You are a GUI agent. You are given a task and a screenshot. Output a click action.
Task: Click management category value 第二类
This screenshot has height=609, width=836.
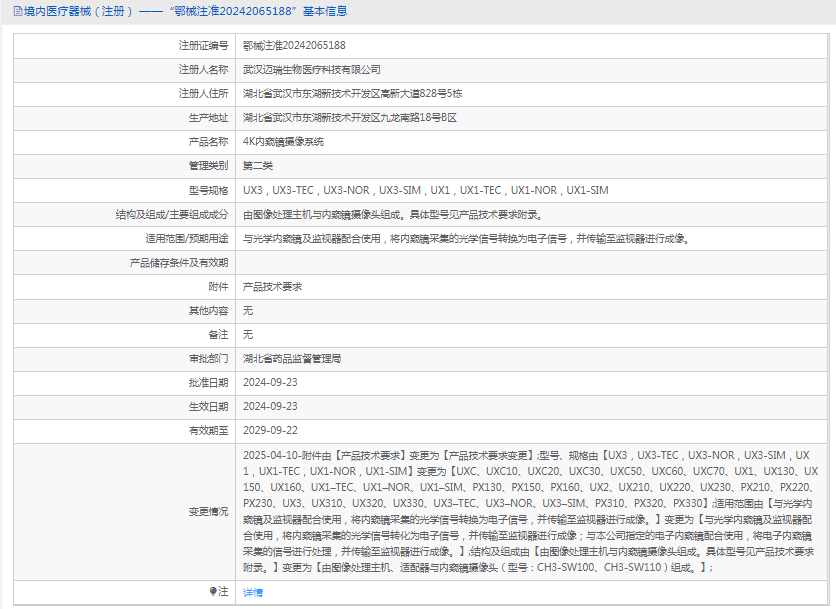click(x=258, y=166)
